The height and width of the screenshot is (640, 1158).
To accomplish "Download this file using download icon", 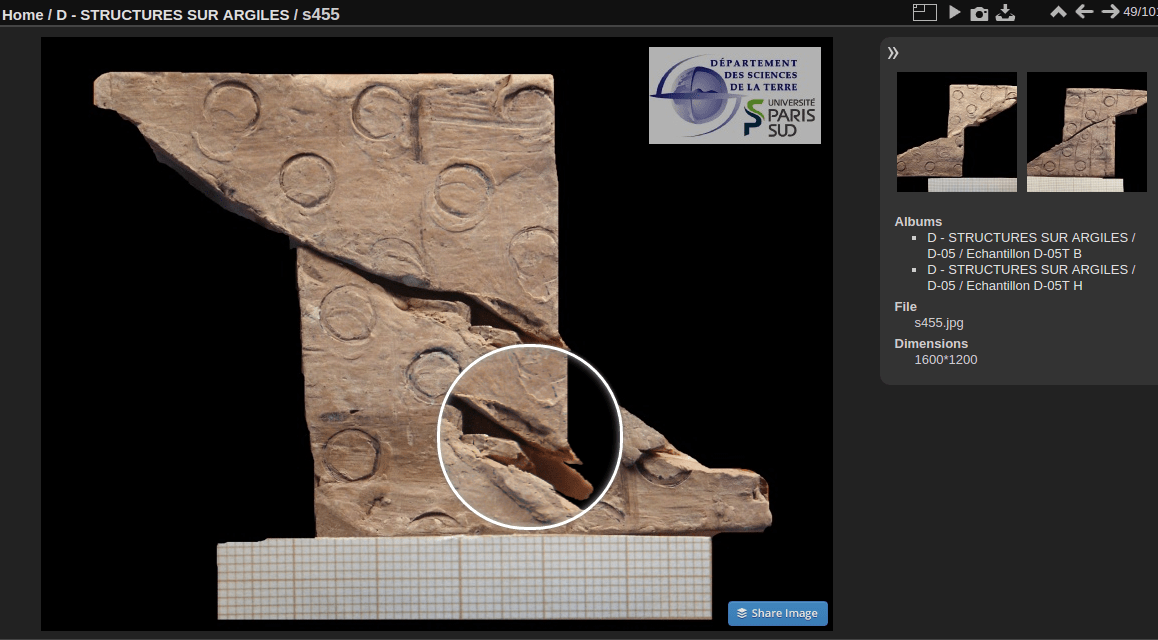I will pos(1006,12).
